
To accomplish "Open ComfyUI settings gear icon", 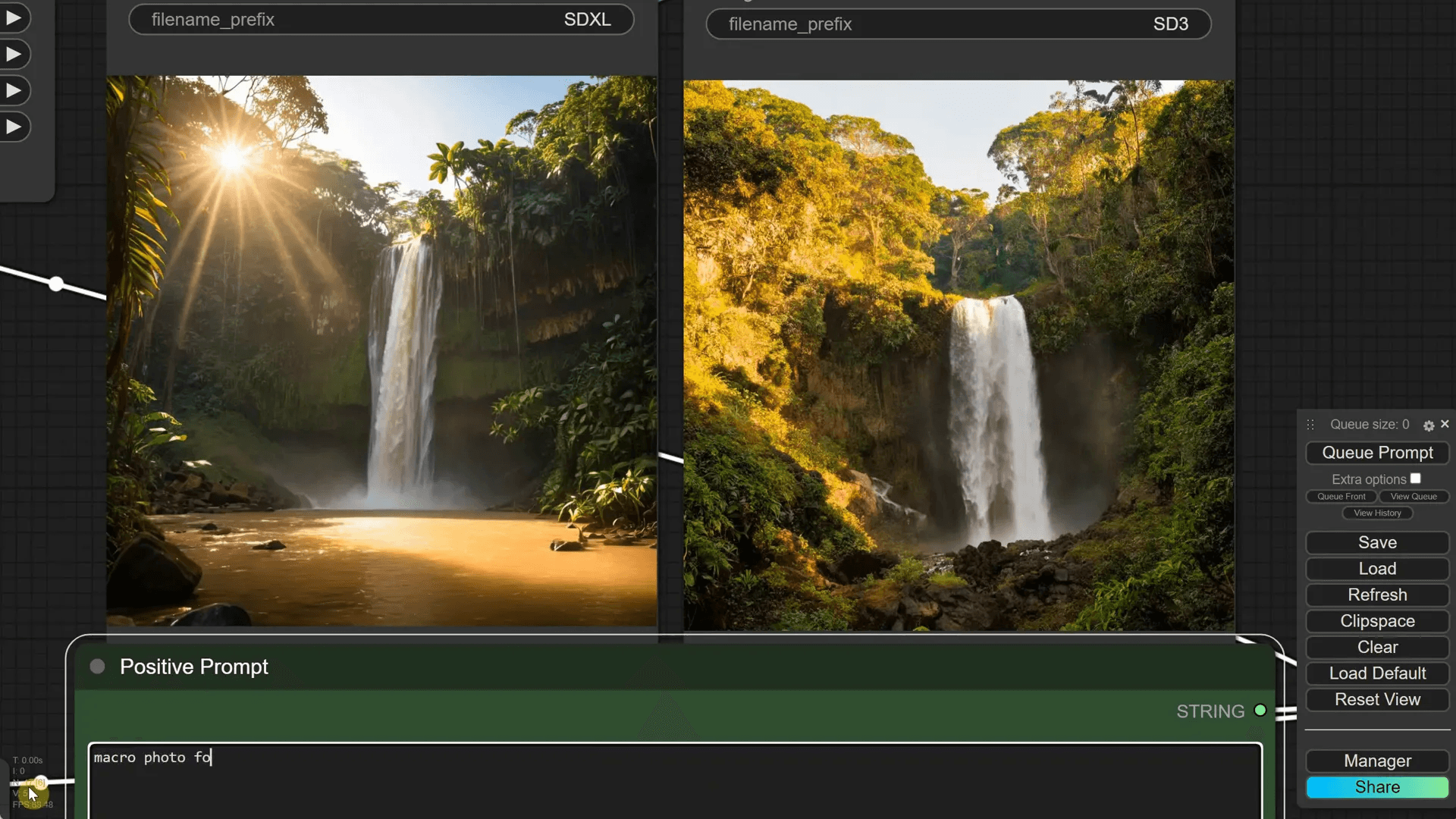I will (1429, 425).
